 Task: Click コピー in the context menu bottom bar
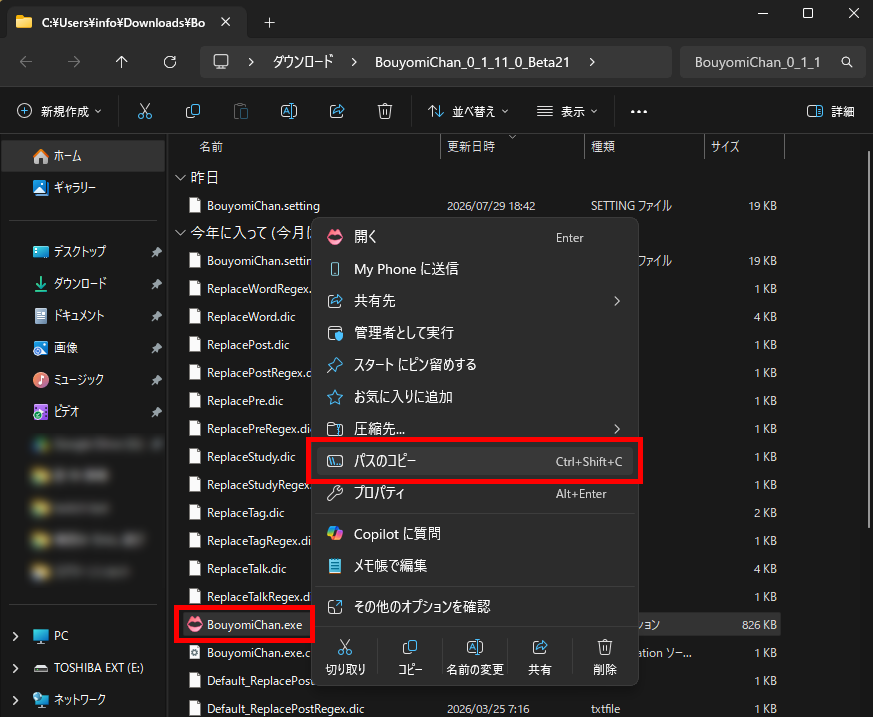410,657
